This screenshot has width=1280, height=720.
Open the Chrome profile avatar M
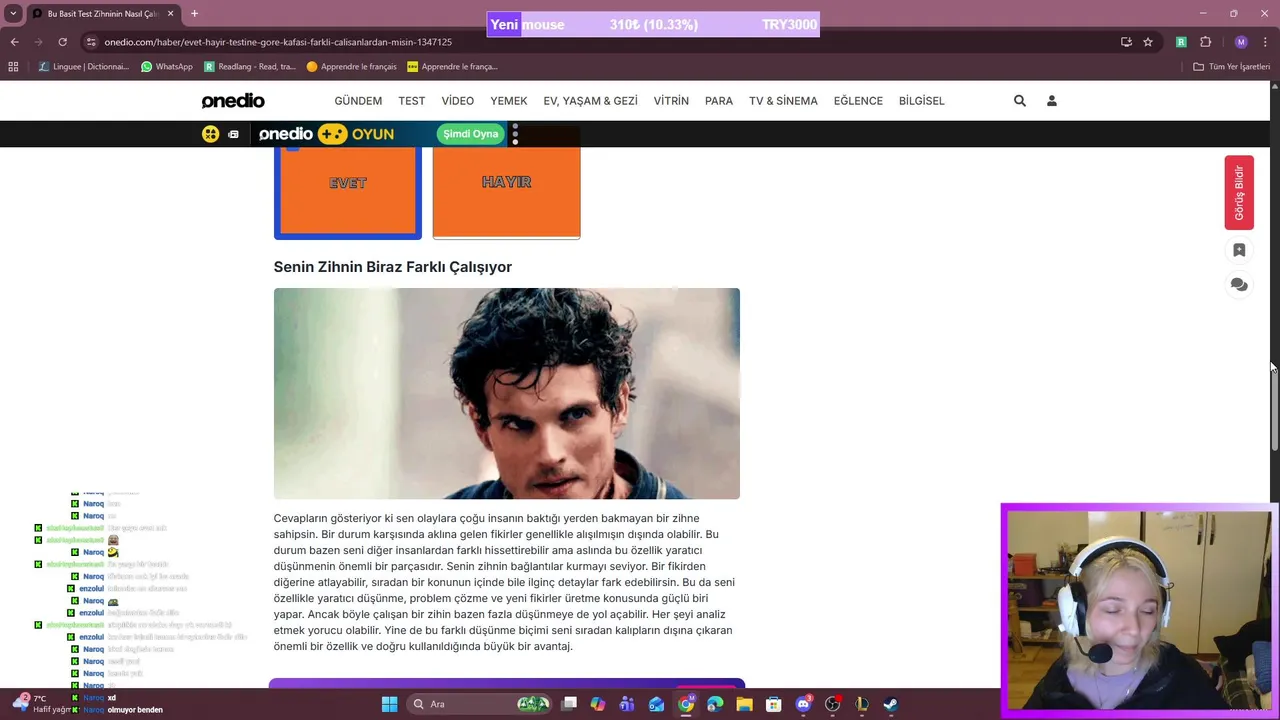1241,42
